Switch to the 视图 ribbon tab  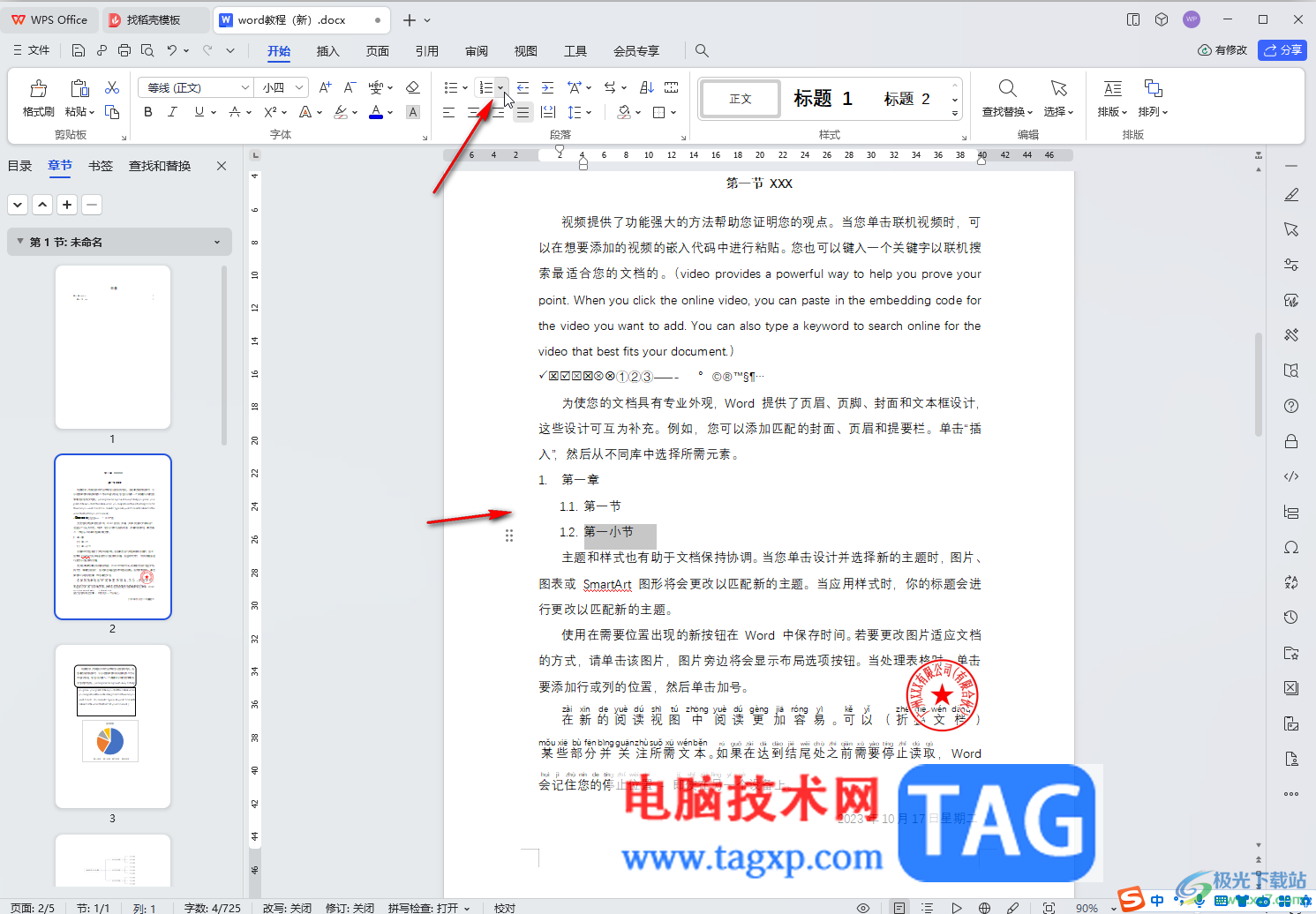(526, 51)
